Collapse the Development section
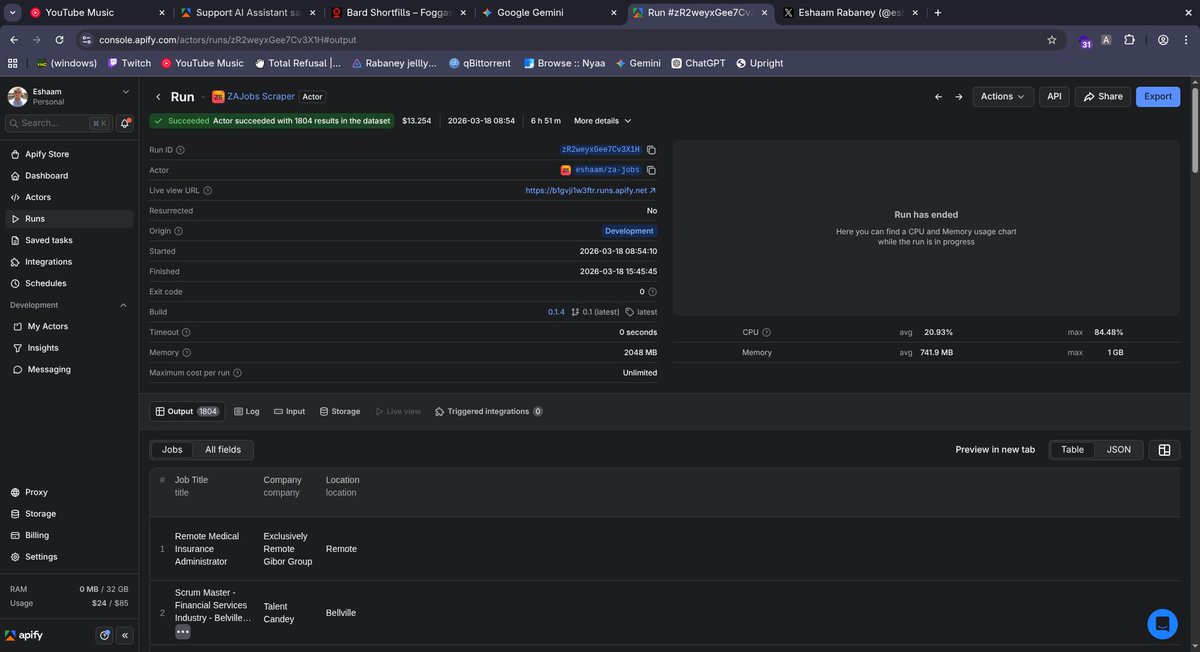Screen dimensions: 1200x652 (x=124, y=305)
